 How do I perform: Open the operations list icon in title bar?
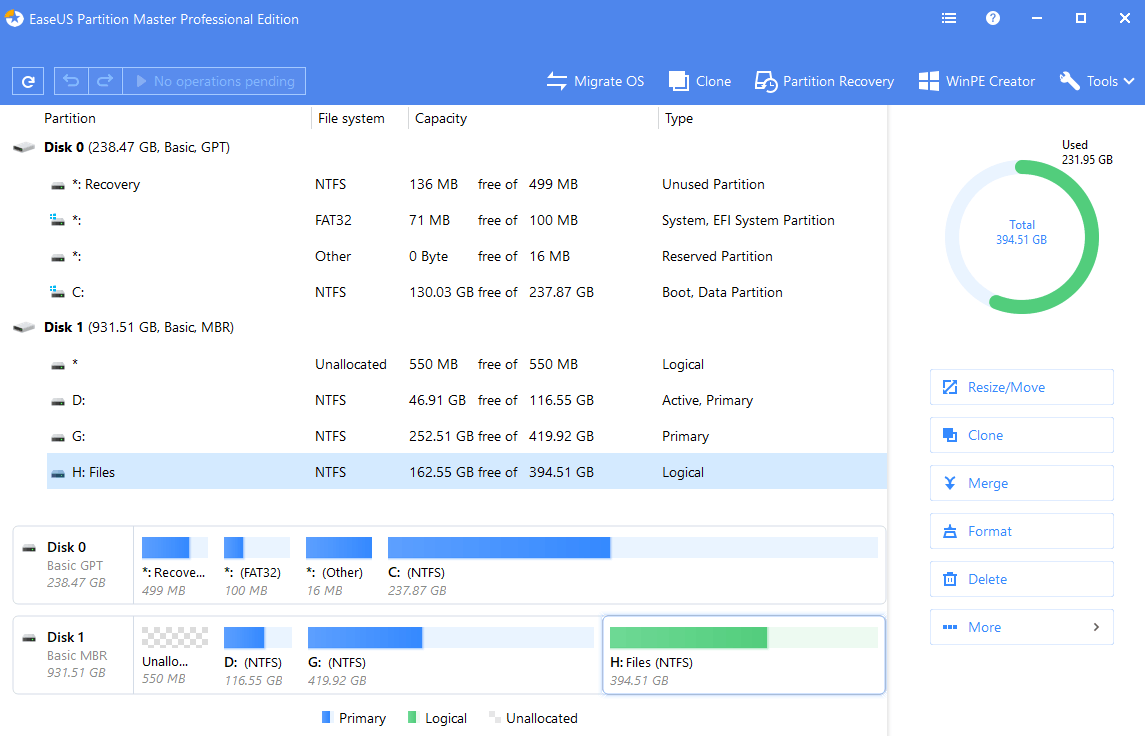coord(948,17)
